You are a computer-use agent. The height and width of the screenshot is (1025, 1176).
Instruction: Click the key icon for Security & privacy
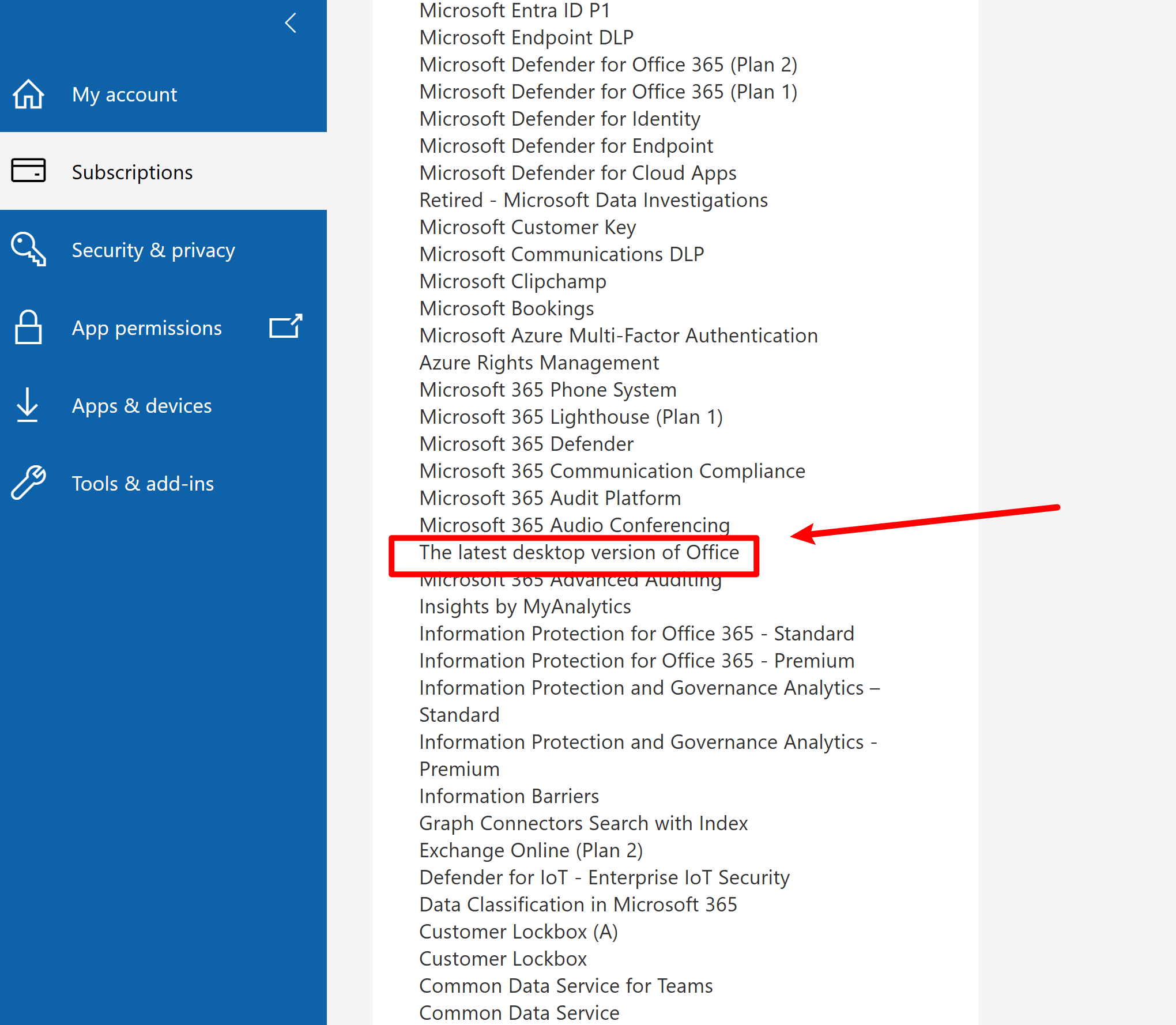[x=28, y=249]
